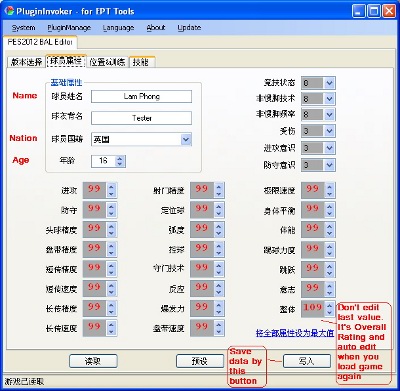The width and height of the screenshot is (400, 391).
Task: Expand the 进攻意识 dropdown
Action: (329, 148)
